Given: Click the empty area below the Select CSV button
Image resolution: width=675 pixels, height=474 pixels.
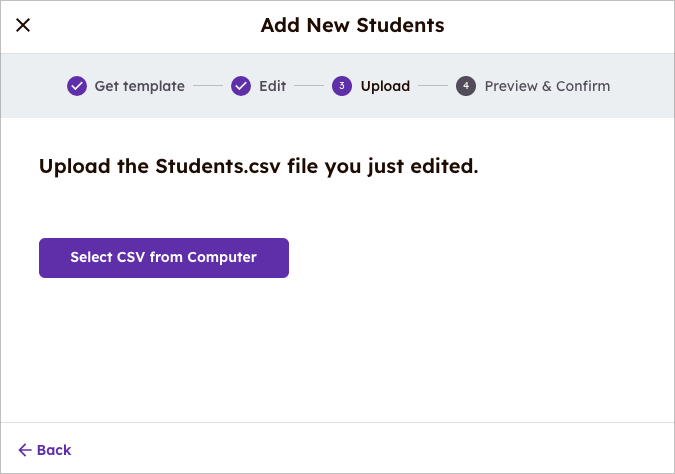Looking at the screenshot, I should [x=337, y=350].
